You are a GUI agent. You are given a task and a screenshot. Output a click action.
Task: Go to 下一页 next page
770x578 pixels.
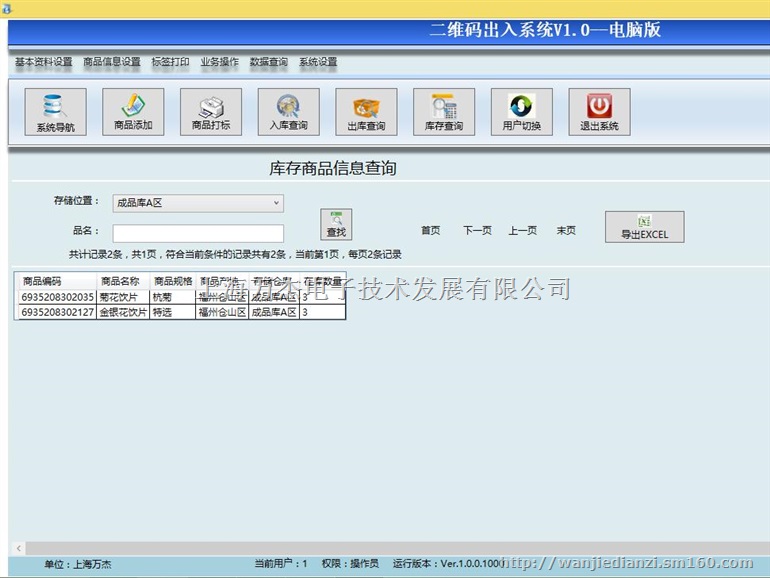tap(477, 230)
